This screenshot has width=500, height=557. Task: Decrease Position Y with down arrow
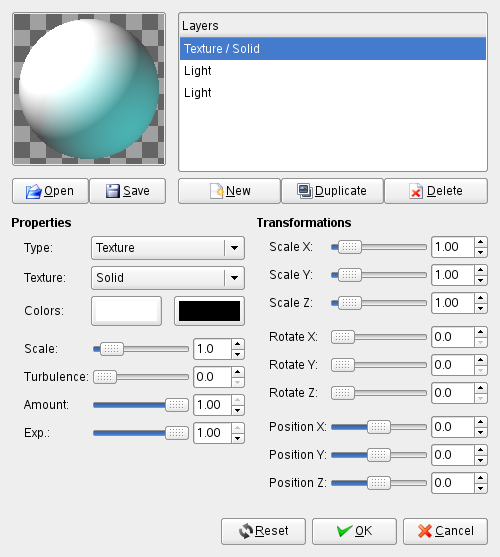tap(480, 460)
